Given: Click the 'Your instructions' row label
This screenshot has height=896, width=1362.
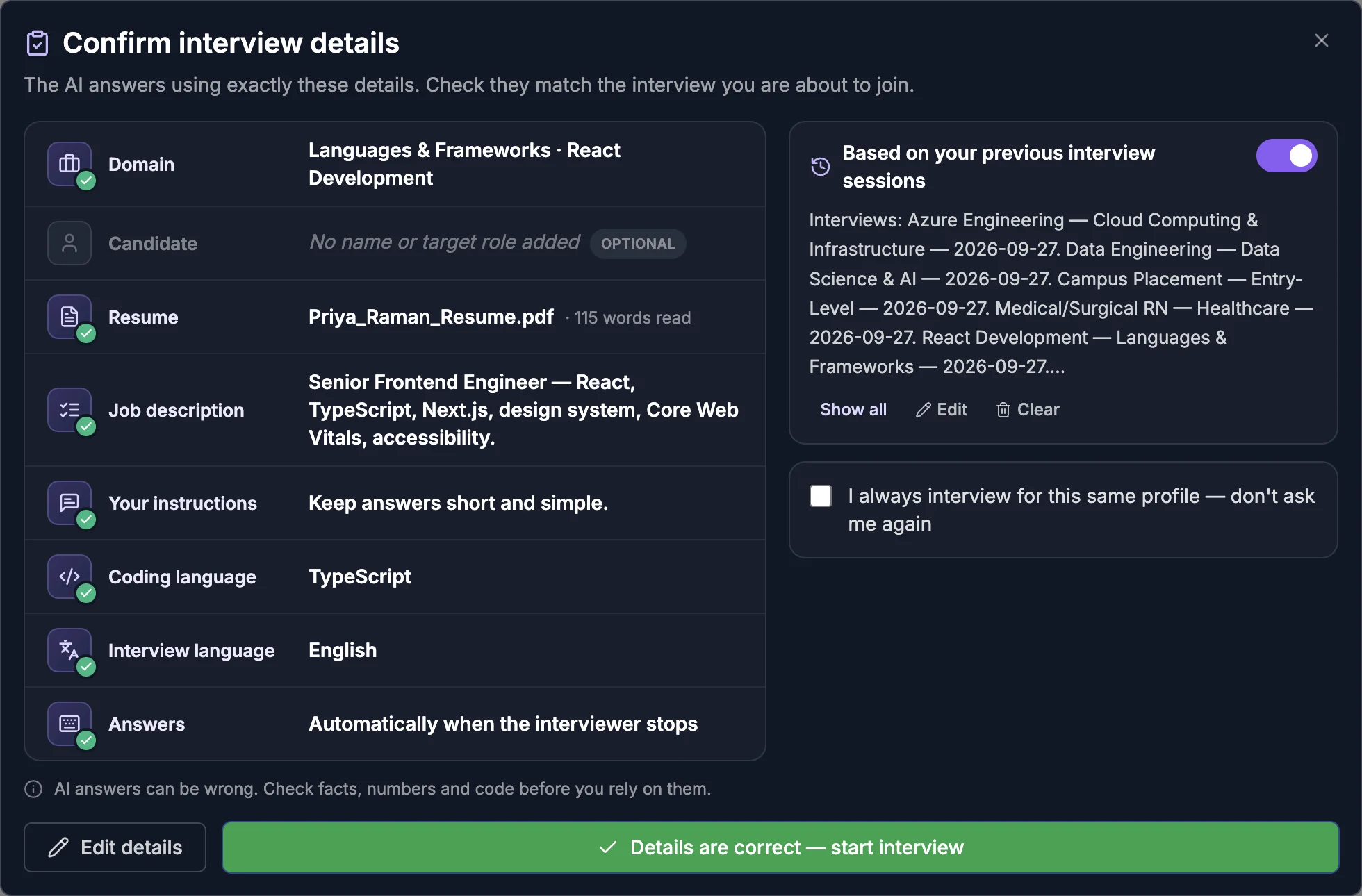Looking at the screenshot, I should [x=183, y=504].
